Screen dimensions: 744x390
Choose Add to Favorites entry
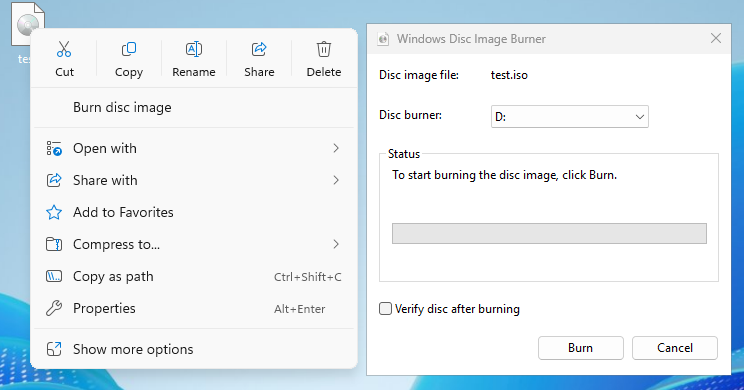point(194,212)
